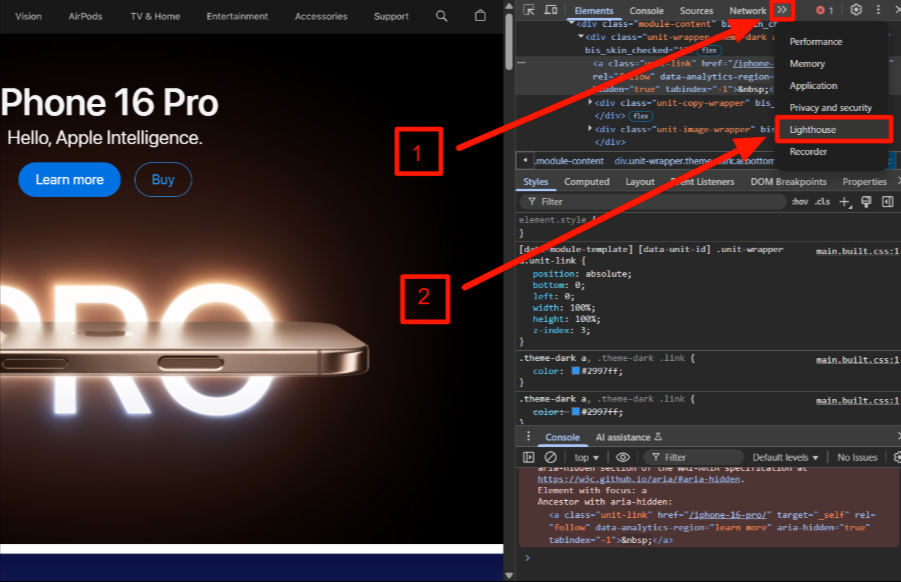Switch to the Elements tab
901x582 pixels.
[594, 11]
